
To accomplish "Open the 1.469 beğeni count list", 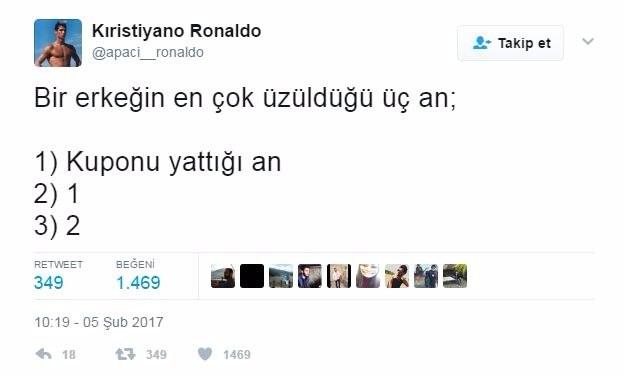I will pos(138,283).
